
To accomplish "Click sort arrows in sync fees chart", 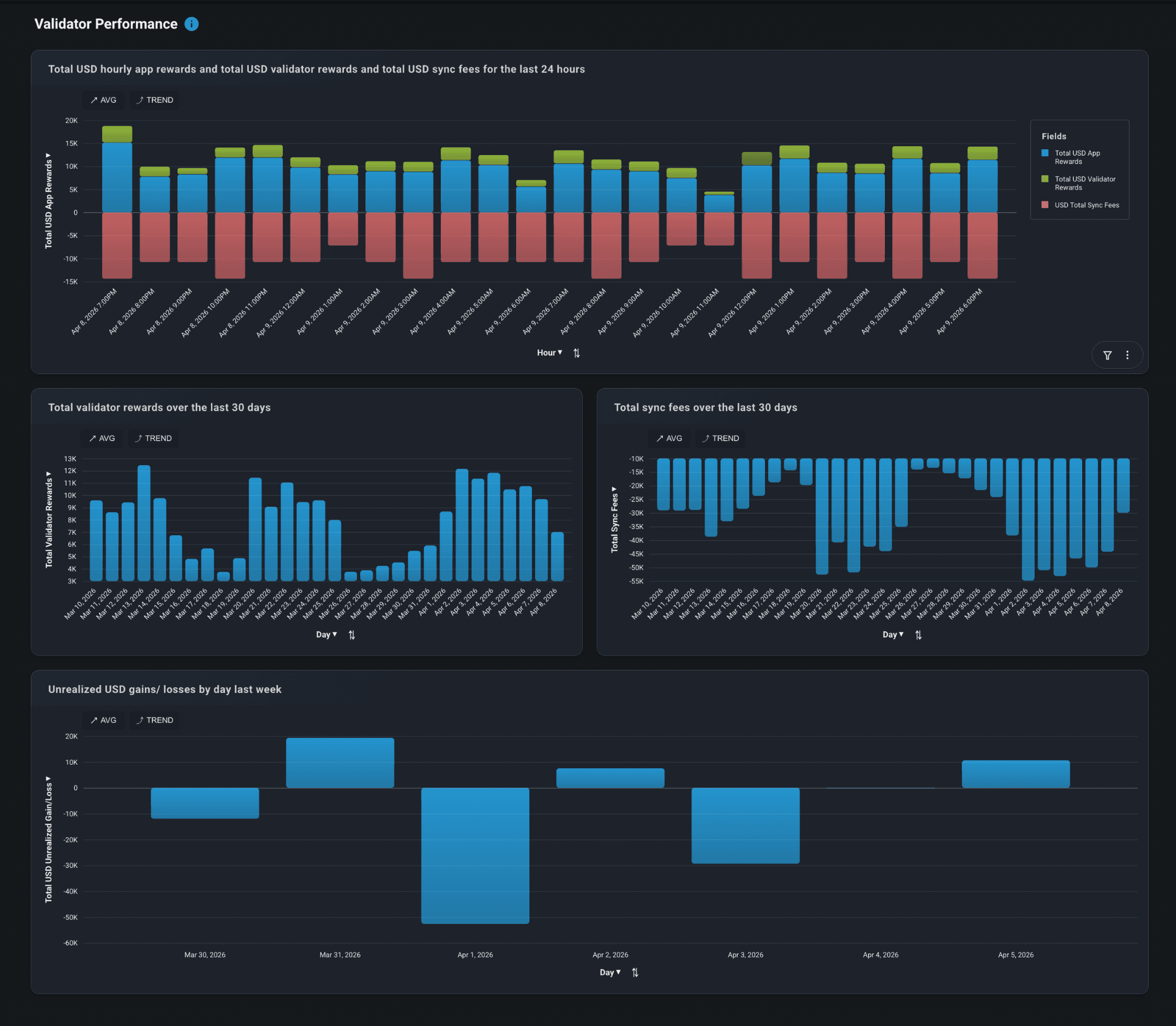I will [x=918, y=634].
